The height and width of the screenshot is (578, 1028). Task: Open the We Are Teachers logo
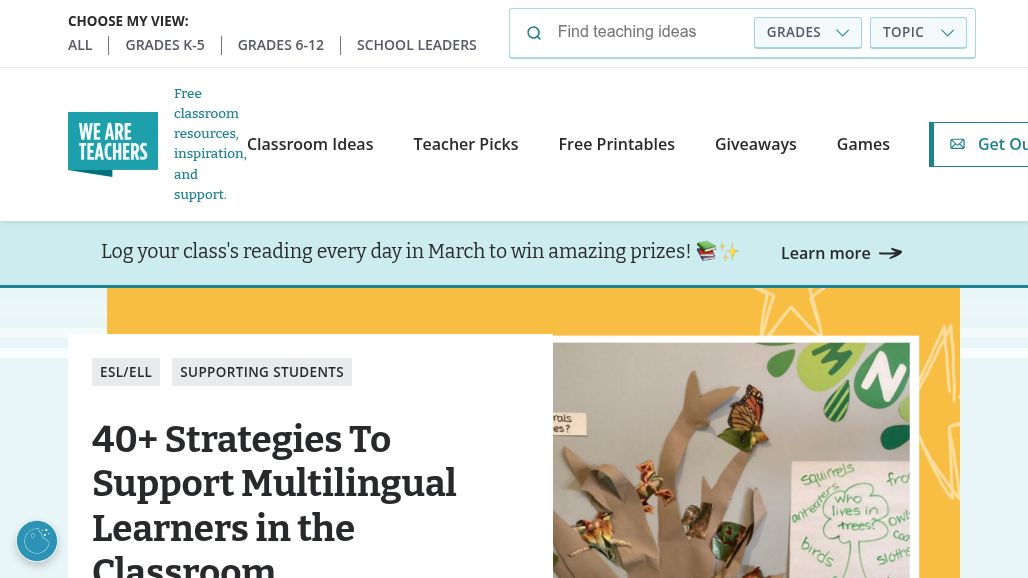click(113, 144)
